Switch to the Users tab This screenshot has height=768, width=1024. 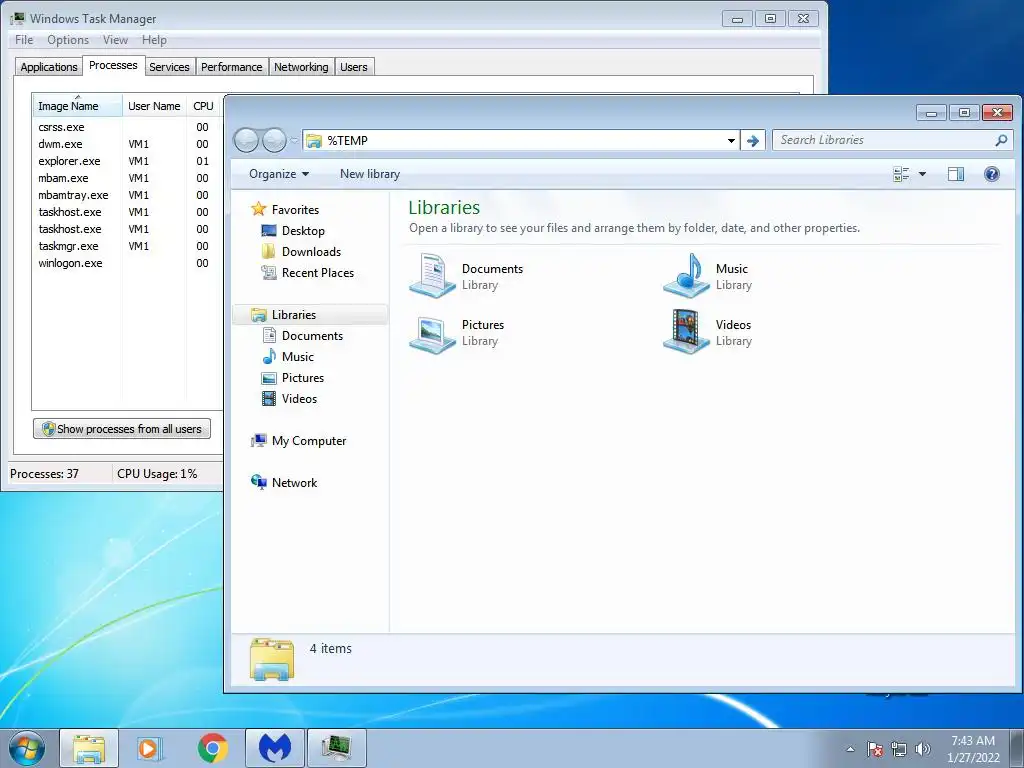353,67
